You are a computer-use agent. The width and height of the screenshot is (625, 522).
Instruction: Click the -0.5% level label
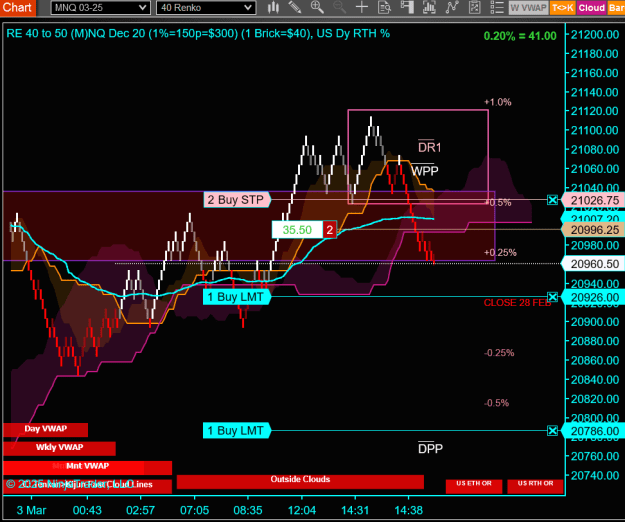coord(497,403)
